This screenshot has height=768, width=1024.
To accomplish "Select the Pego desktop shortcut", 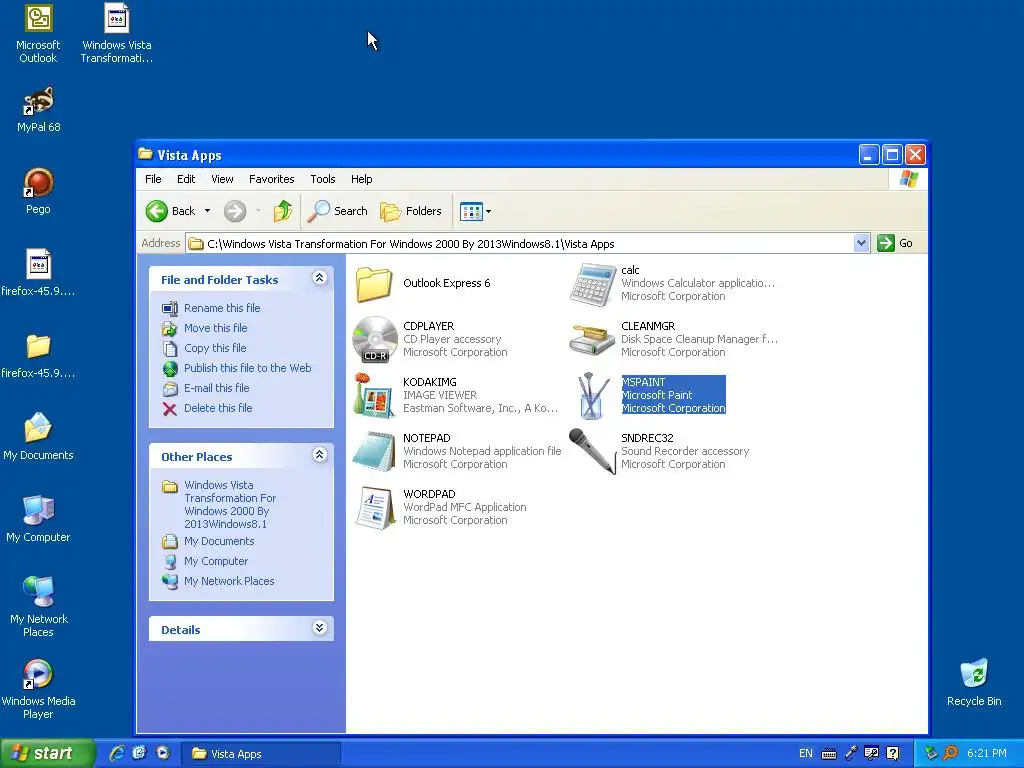I will (x=38, y=191).
